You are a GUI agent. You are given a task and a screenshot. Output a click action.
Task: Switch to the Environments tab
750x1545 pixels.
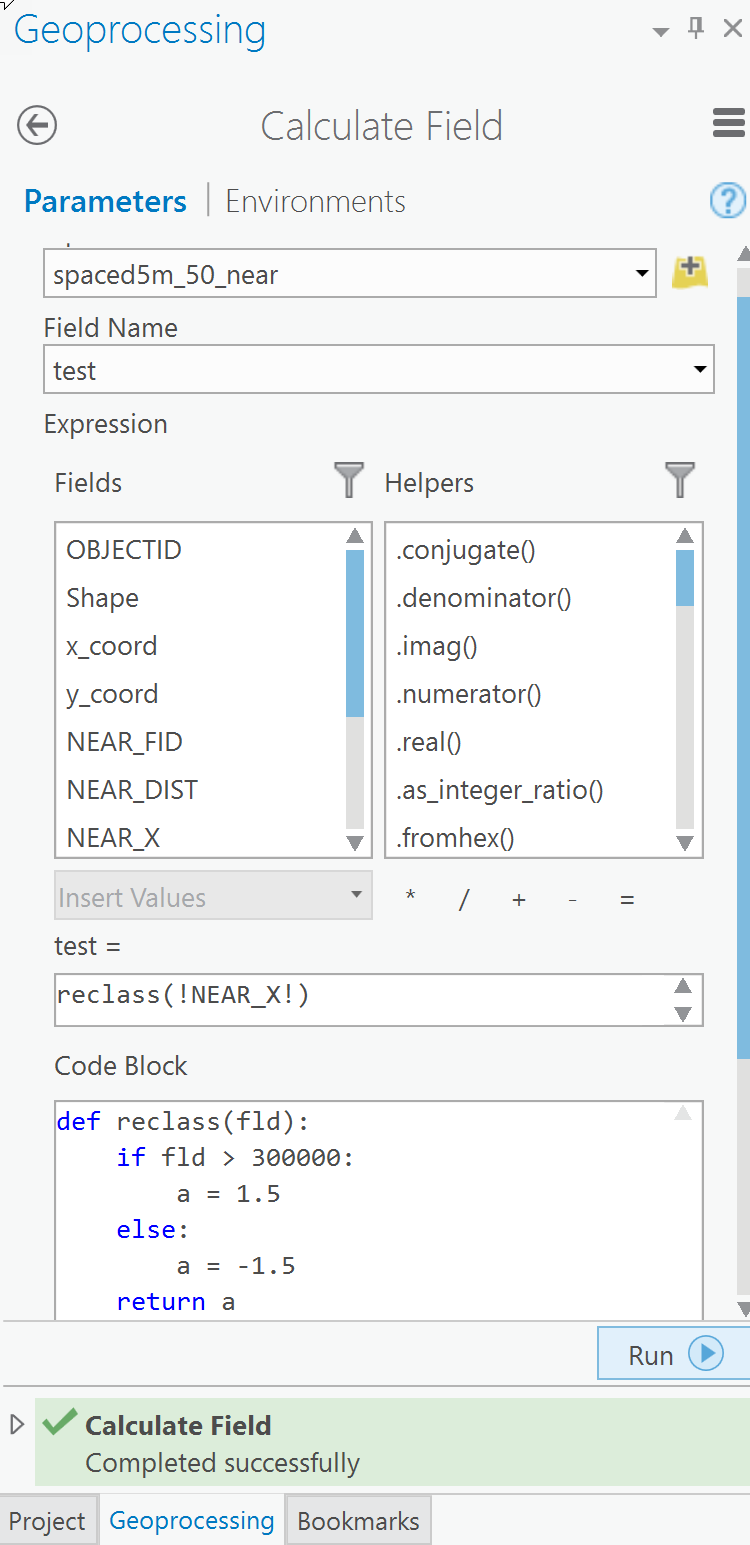(x=315, y=201)
